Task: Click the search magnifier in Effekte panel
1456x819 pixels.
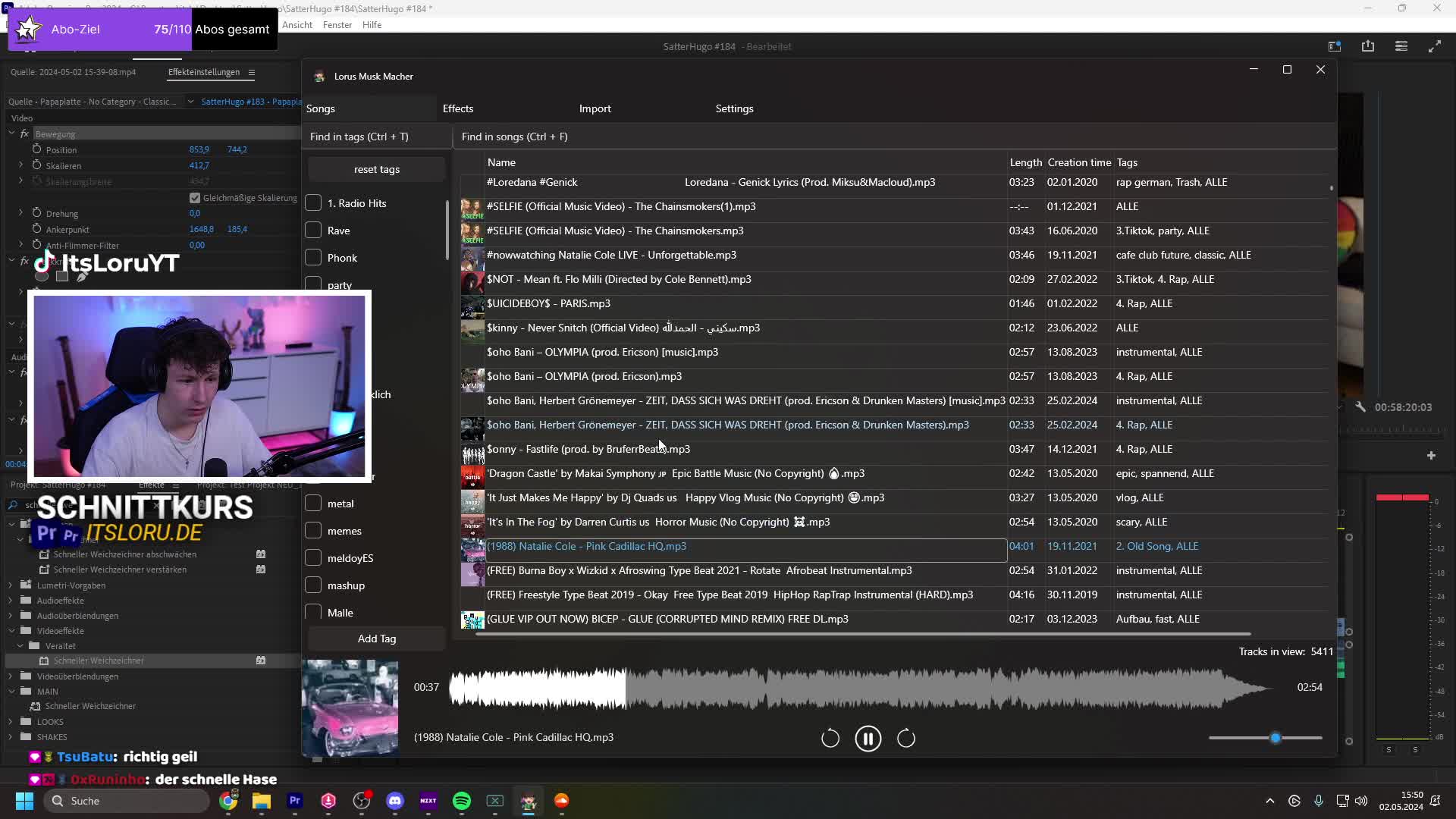Action: coord(13,505)
